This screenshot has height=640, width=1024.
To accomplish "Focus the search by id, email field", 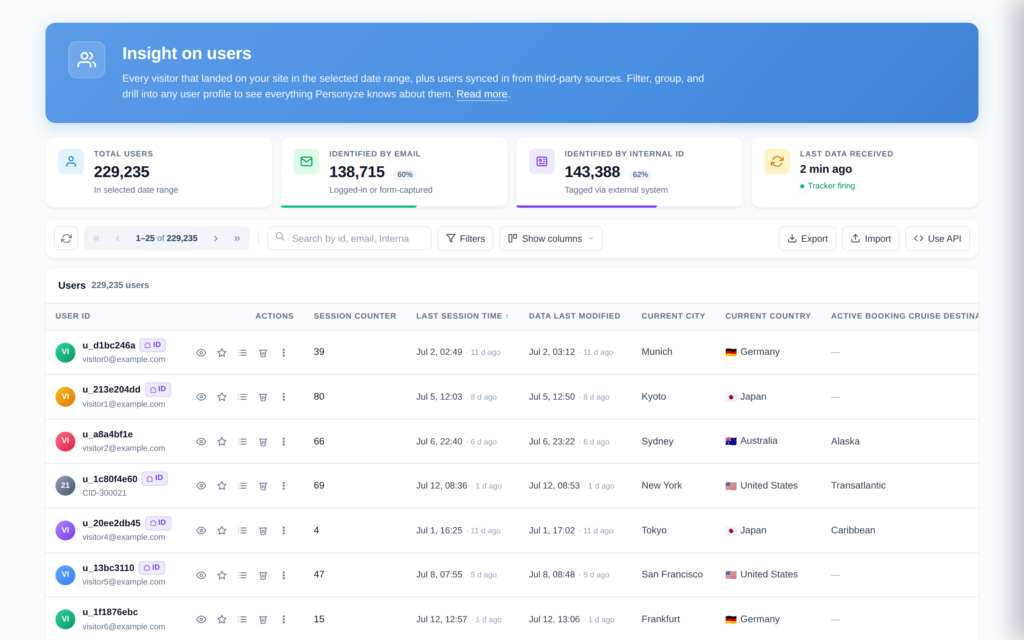I will 349,238.
